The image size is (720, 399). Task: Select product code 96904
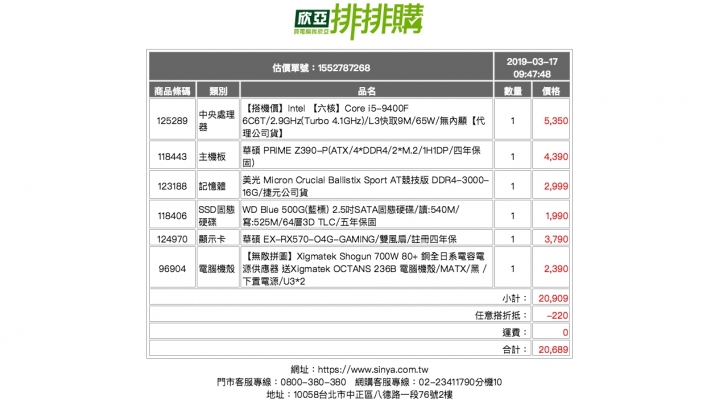pos(172,269)
